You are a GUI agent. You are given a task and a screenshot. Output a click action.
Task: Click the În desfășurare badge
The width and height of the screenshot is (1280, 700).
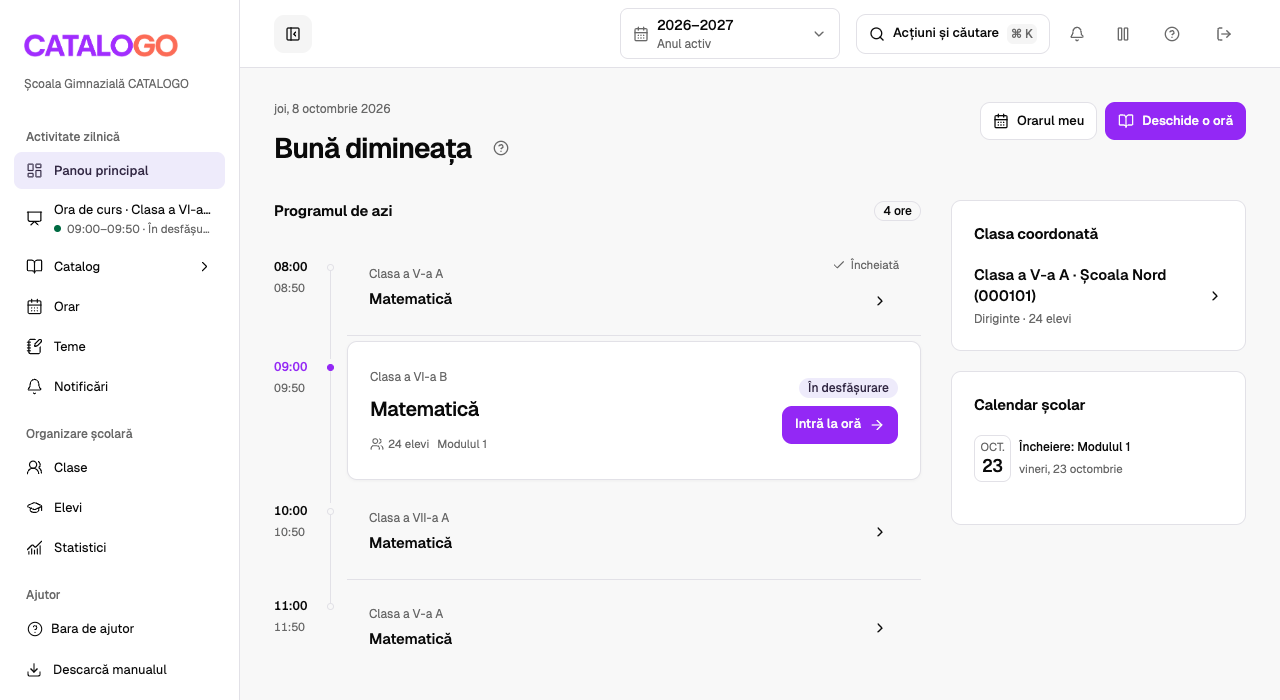pos(848,388)
